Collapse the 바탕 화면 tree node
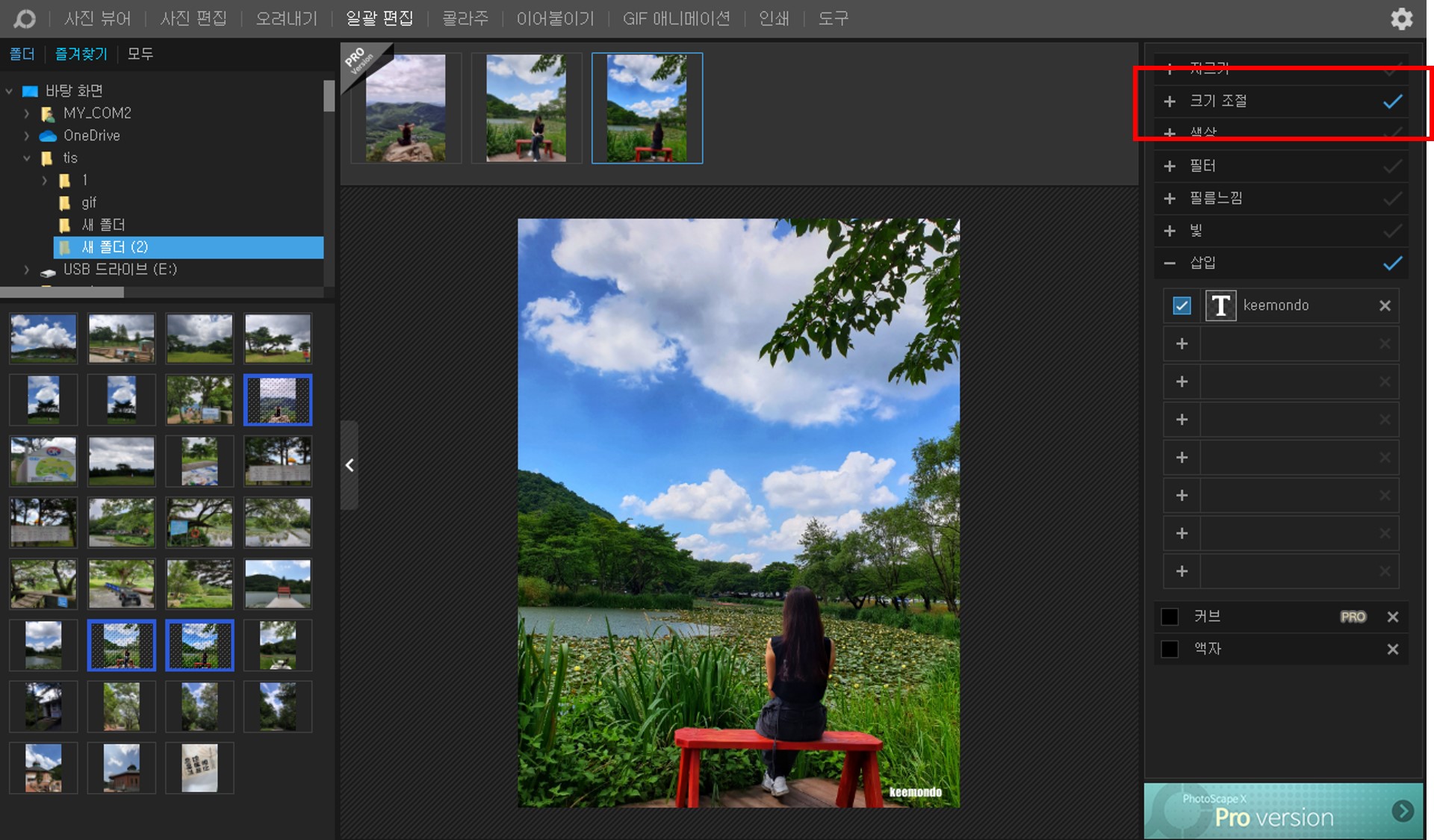This screenshot has width=1434, height=840. [x=9, y=91]
